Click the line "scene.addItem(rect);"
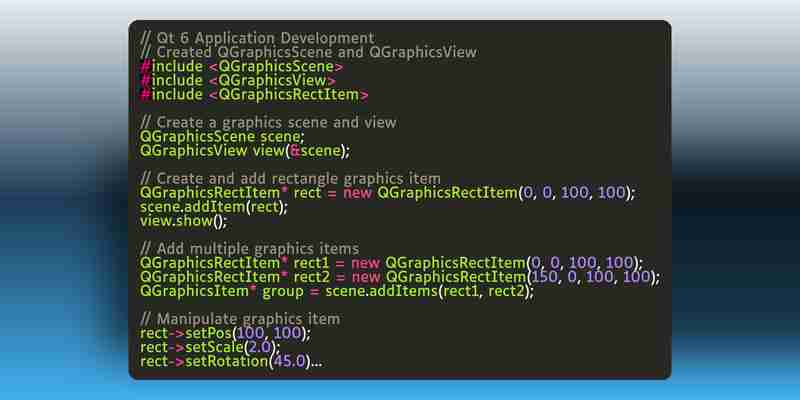 click(x=214, y=207)
